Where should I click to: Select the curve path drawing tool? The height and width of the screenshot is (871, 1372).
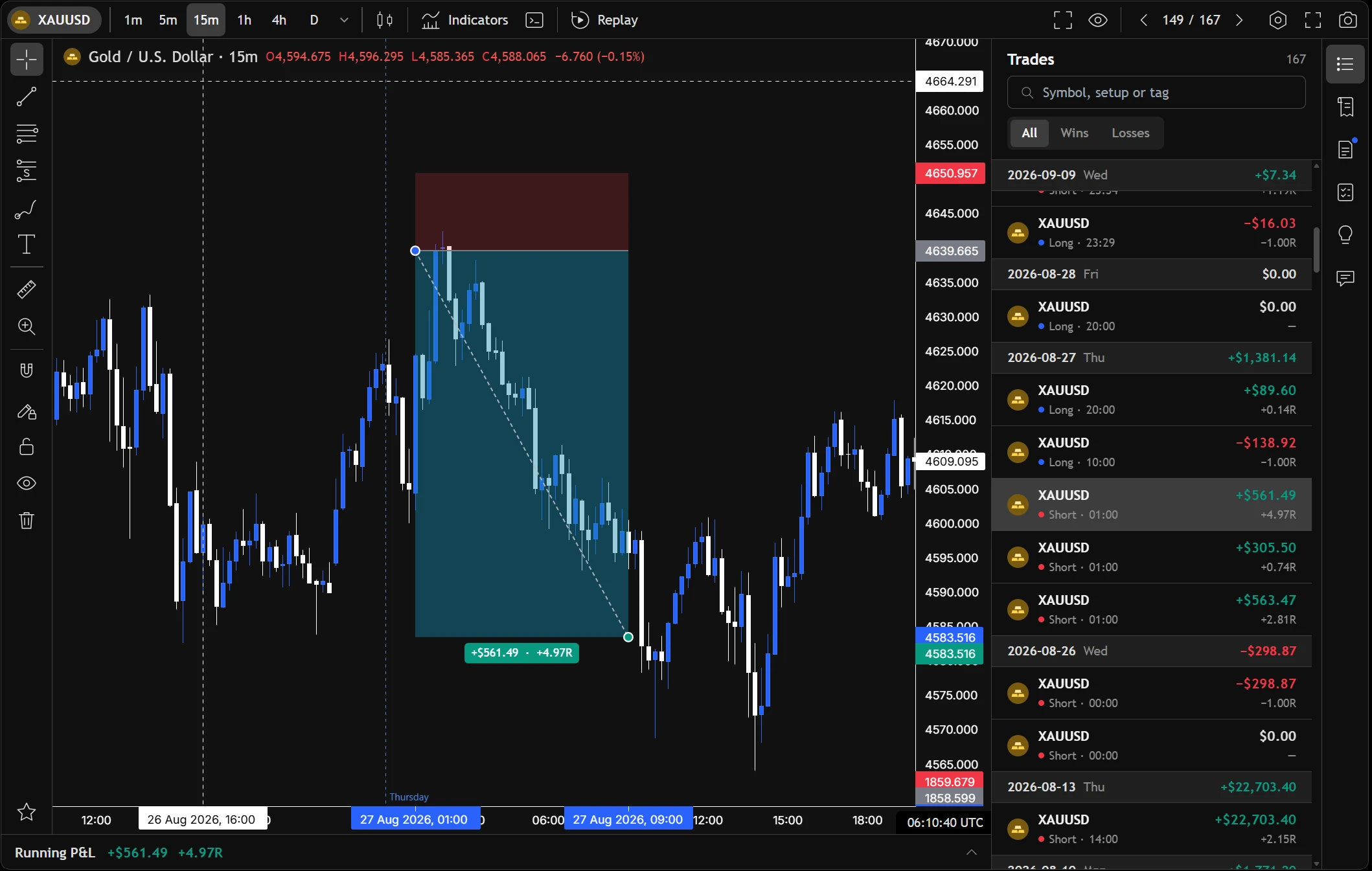pyautogui.click(x=27, y=209)
